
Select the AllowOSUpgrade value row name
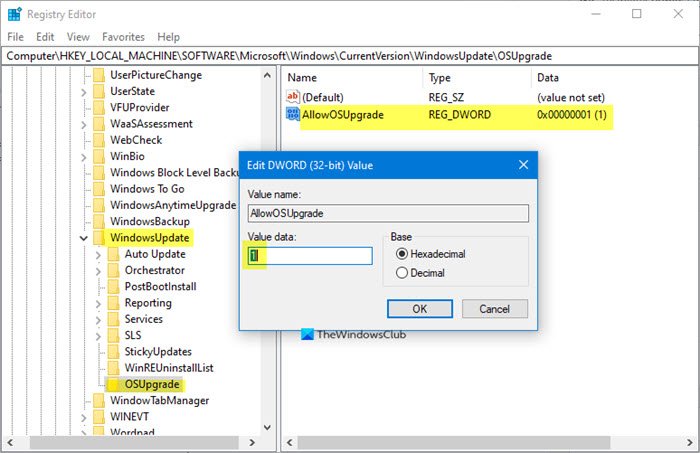(343, 115)
